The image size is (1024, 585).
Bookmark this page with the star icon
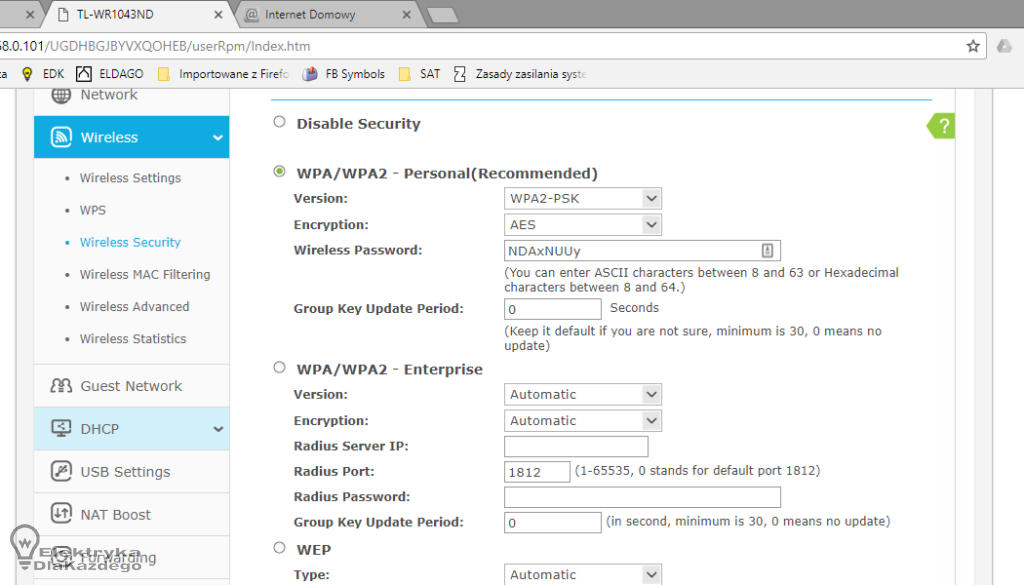tap(972, 46)
